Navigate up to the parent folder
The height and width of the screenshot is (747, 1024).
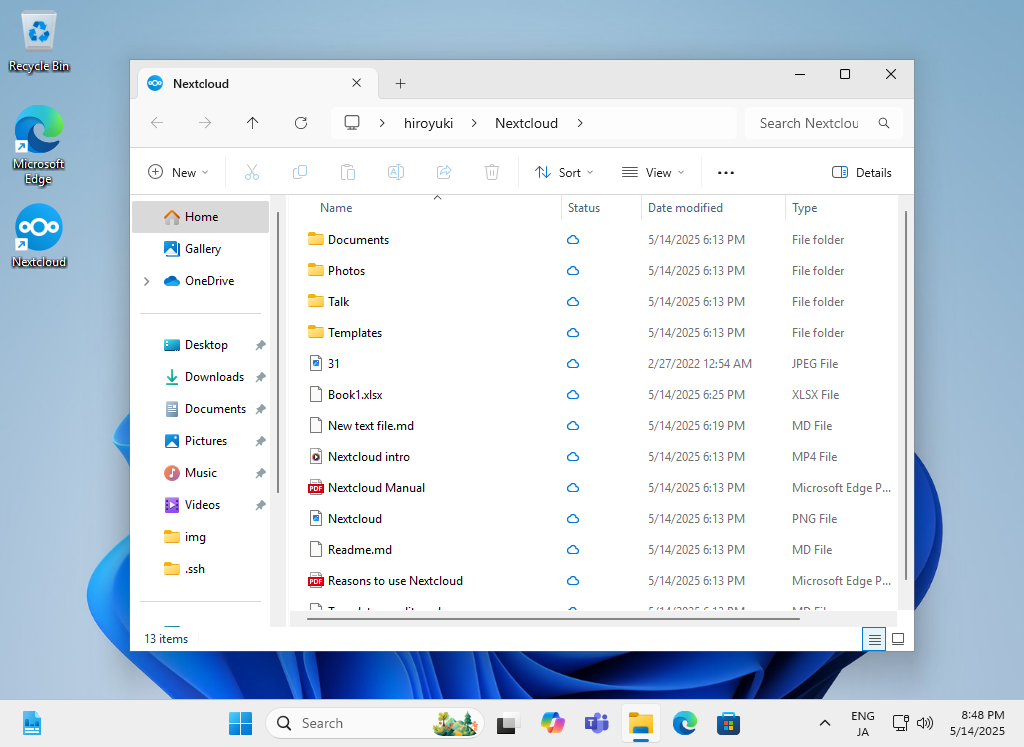[x=252, y=122]
